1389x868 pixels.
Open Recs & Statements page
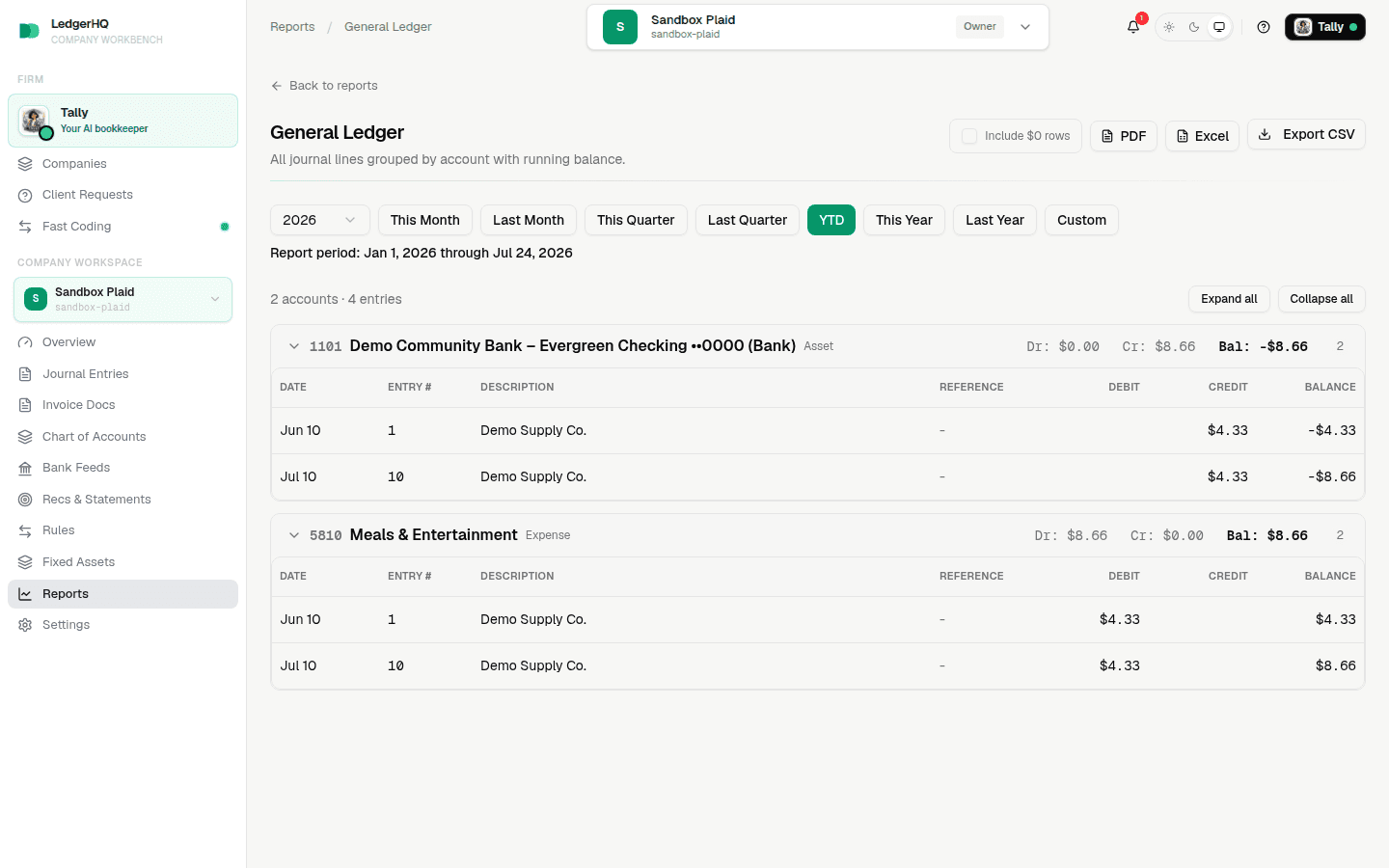pyautogui.click(x=123, y=500)
